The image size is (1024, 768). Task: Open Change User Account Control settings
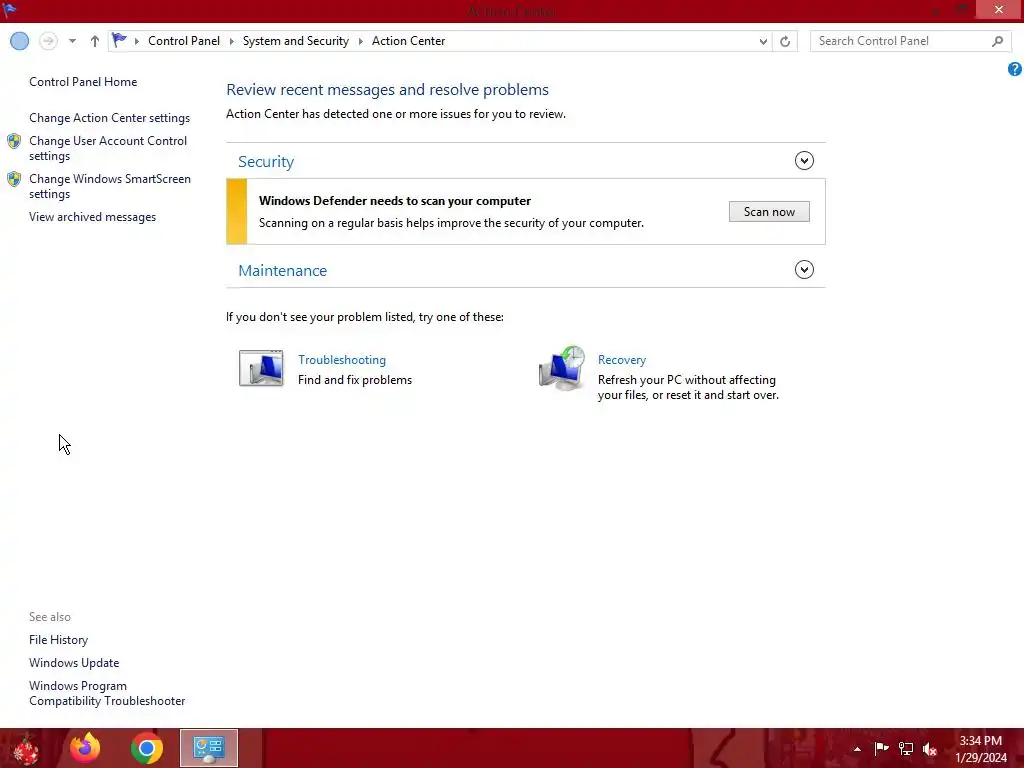108,148
